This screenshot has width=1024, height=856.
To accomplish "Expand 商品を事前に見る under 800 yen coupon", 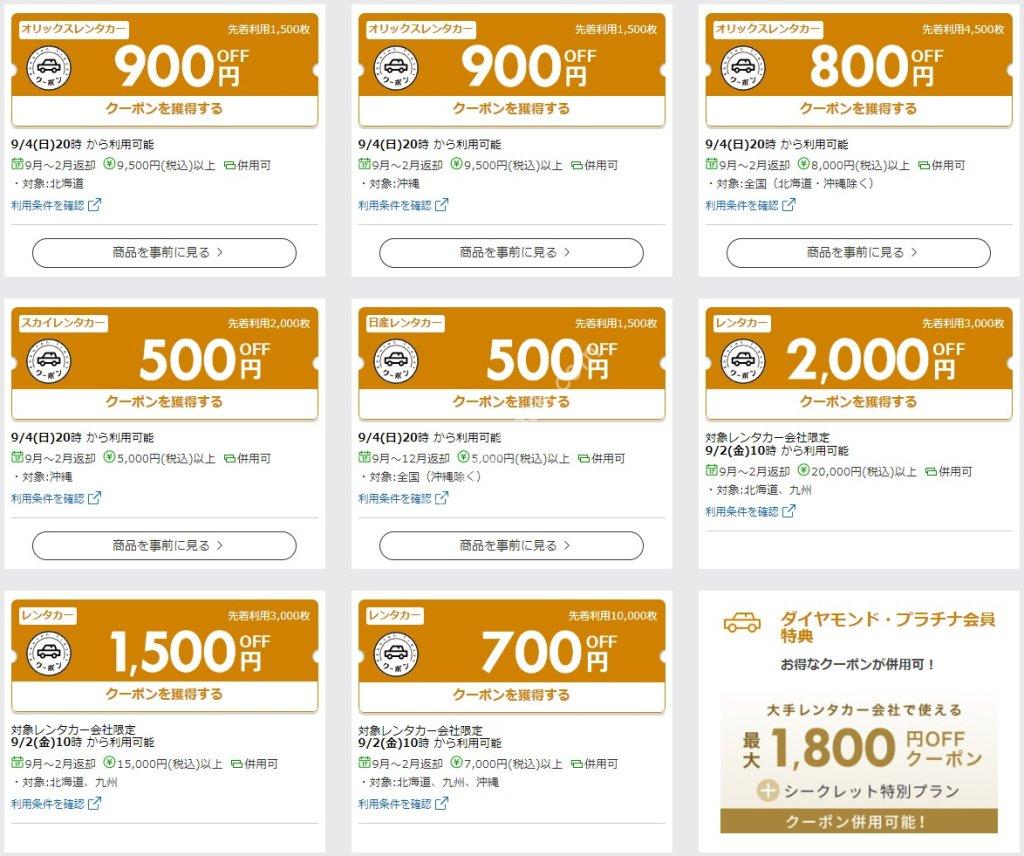I will 859,253.
